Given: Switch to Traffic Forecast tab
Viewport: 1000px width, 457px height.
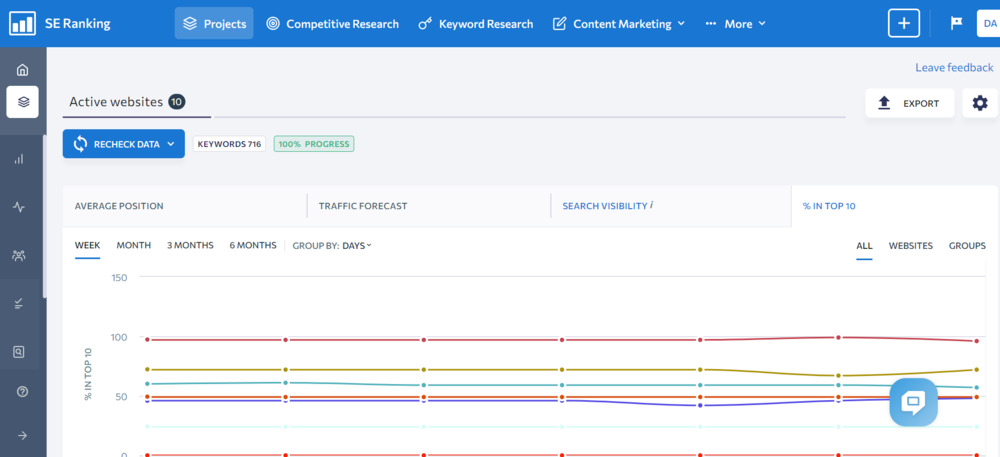Looking at the screenshot, I should click(363, 206).
